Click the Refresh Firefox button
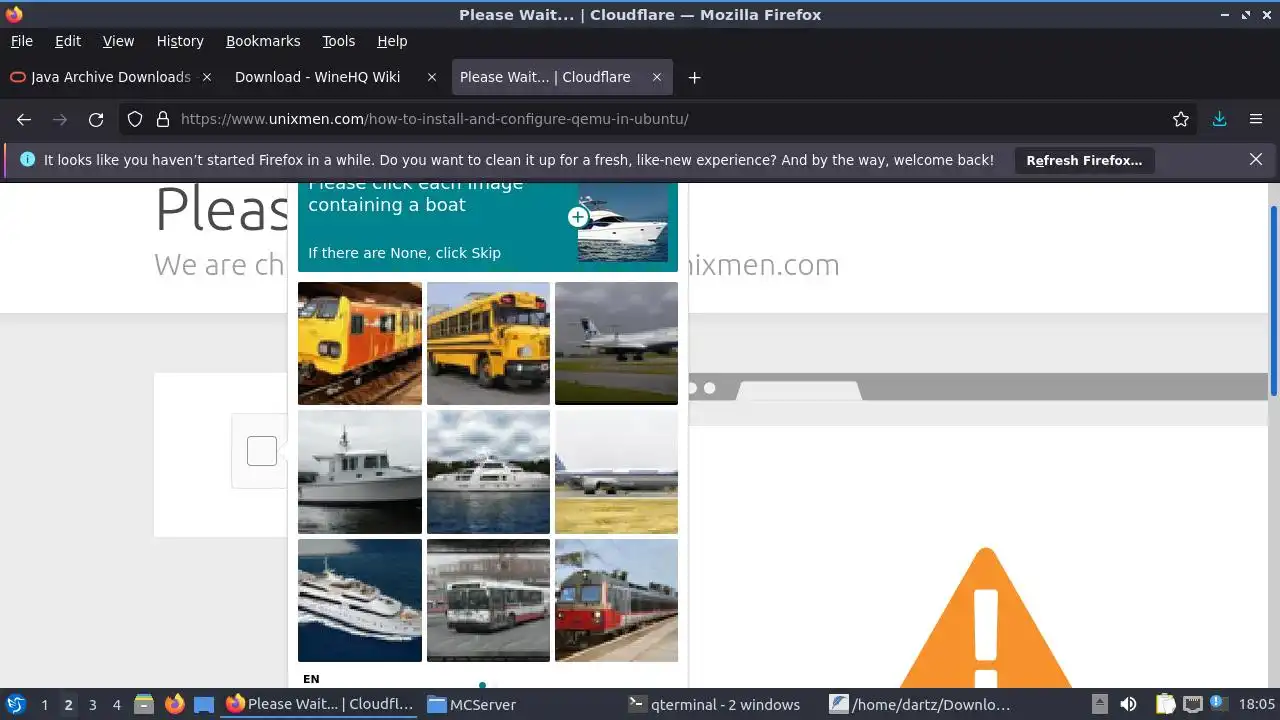The width and height of the screenshot is (1280, 720). click(x=1084, y=160)
